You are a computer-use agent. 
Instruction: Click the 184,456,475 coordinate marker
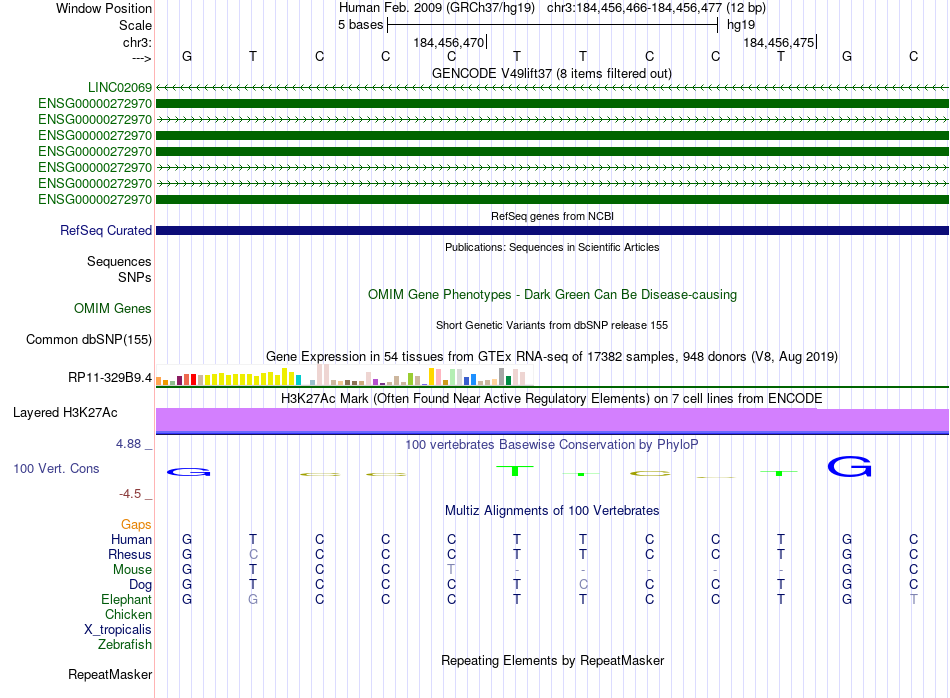pyautogui.click(x=779, y=42)
